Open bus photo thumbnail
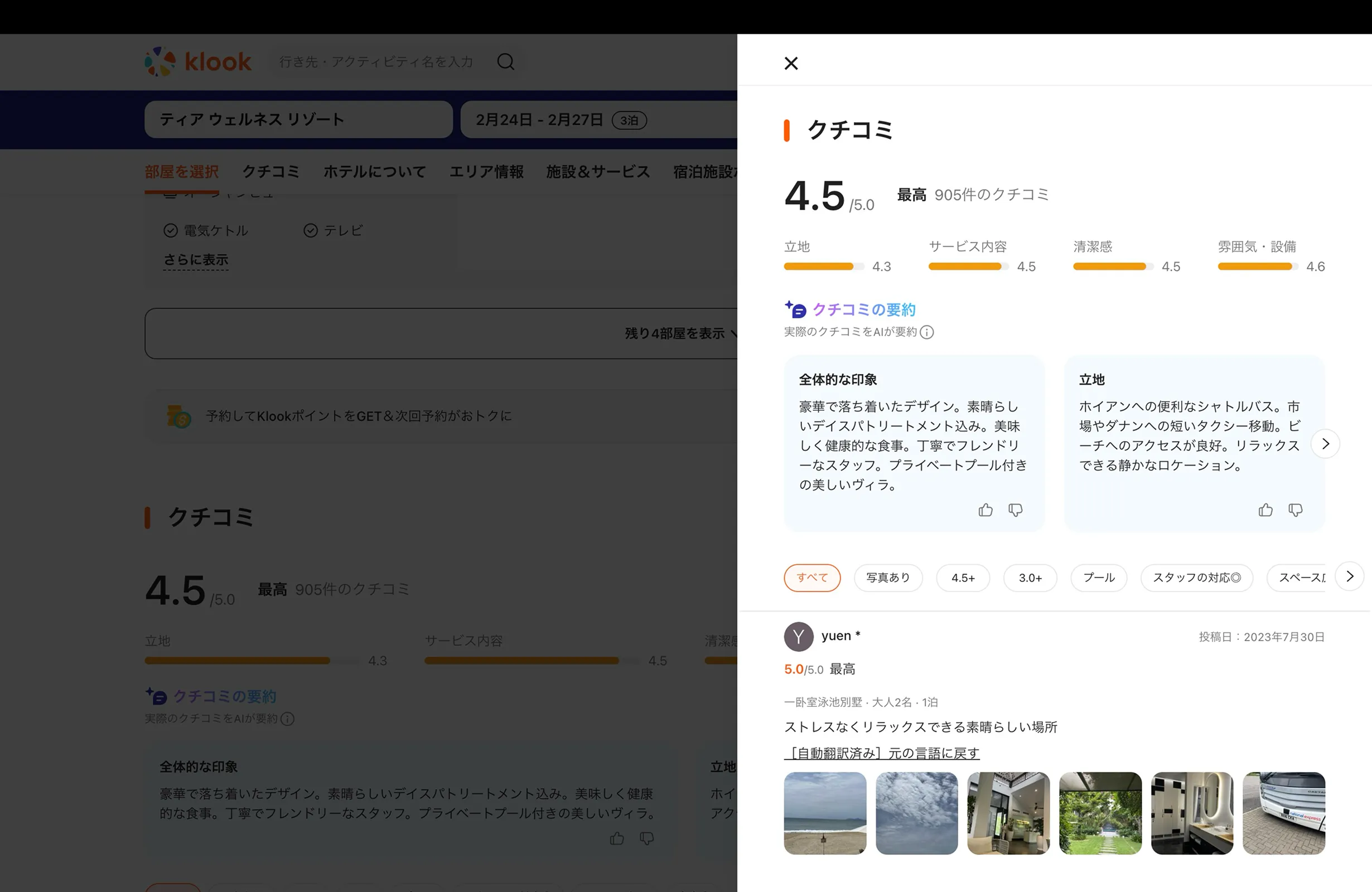 (1284, 813)
